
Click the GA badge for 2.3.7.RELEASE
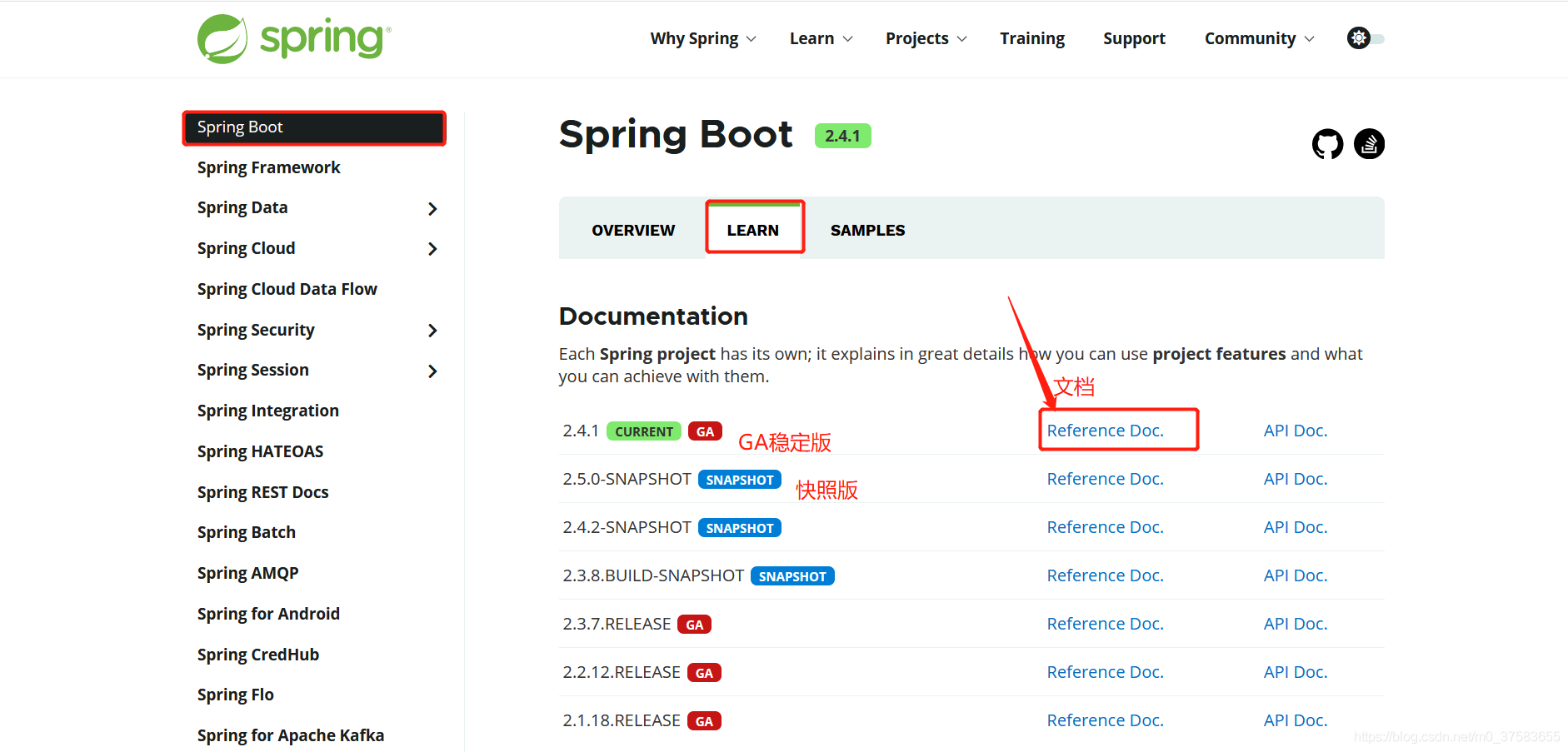click(x=694, y=625)
